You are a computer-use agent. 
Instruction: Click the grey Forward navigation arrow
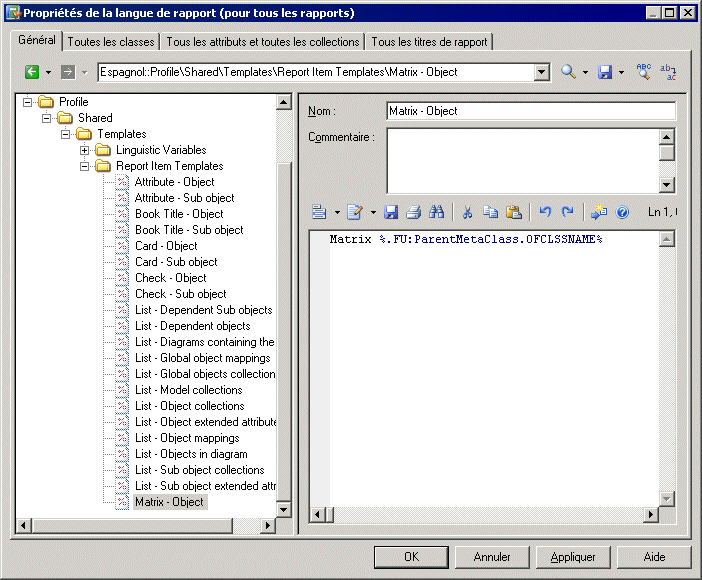click(68, 72)
